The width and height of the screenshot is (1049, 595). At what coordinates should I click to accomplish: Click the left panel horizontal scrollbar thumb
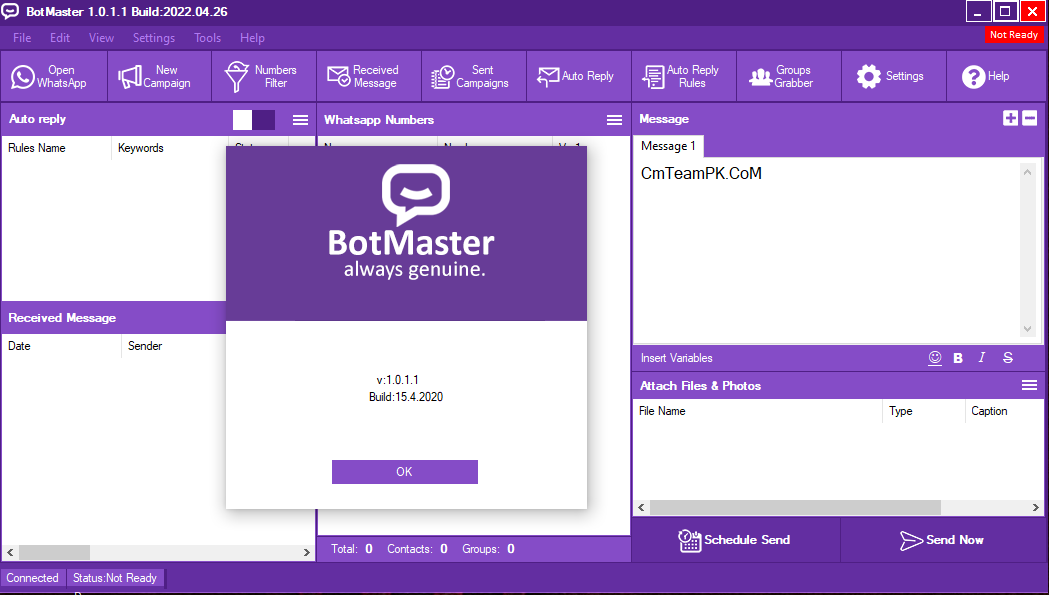pyautogui.click(x=54, y=552)
